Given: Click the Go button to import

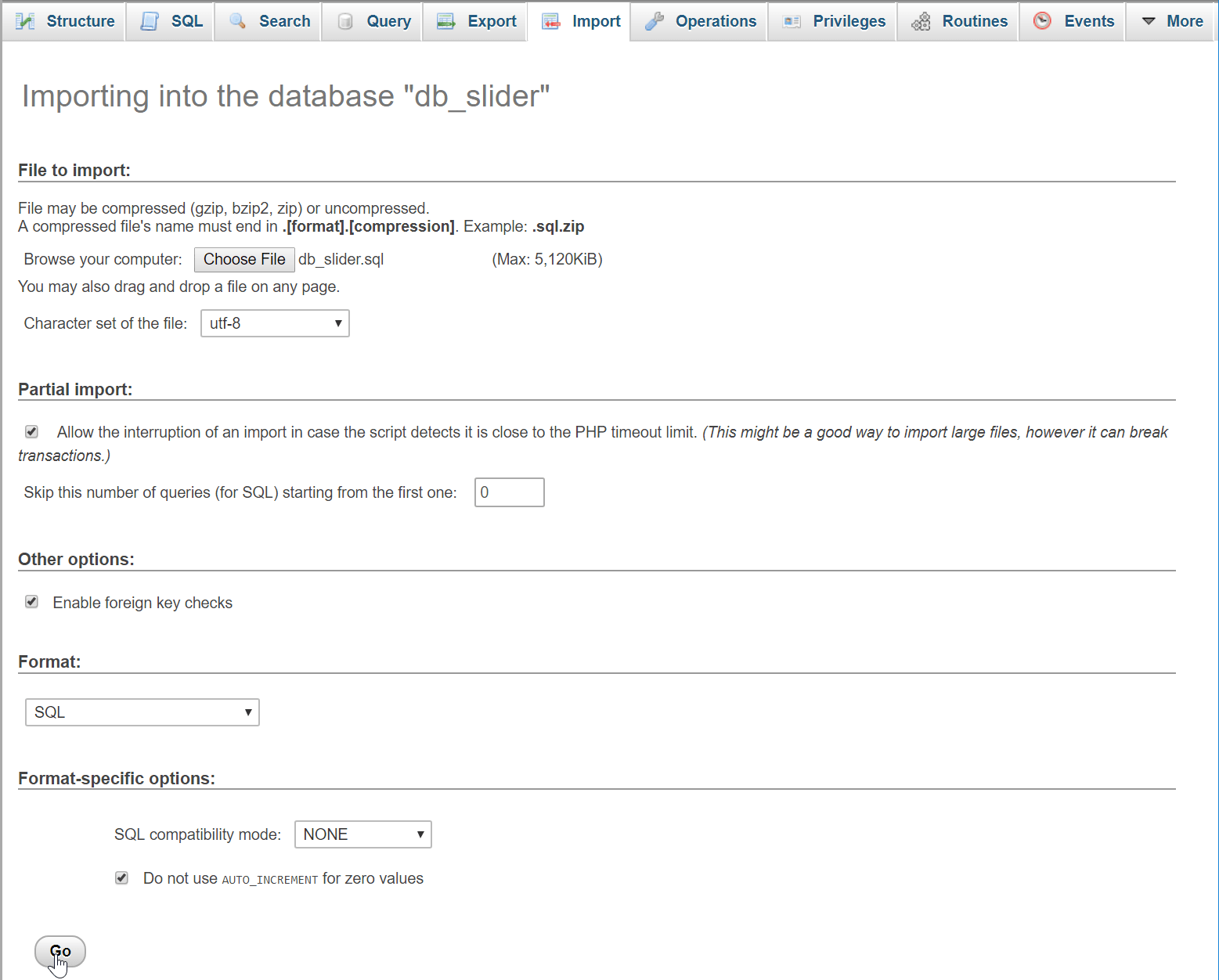Looking at the screenshot, I should (60, 952).
